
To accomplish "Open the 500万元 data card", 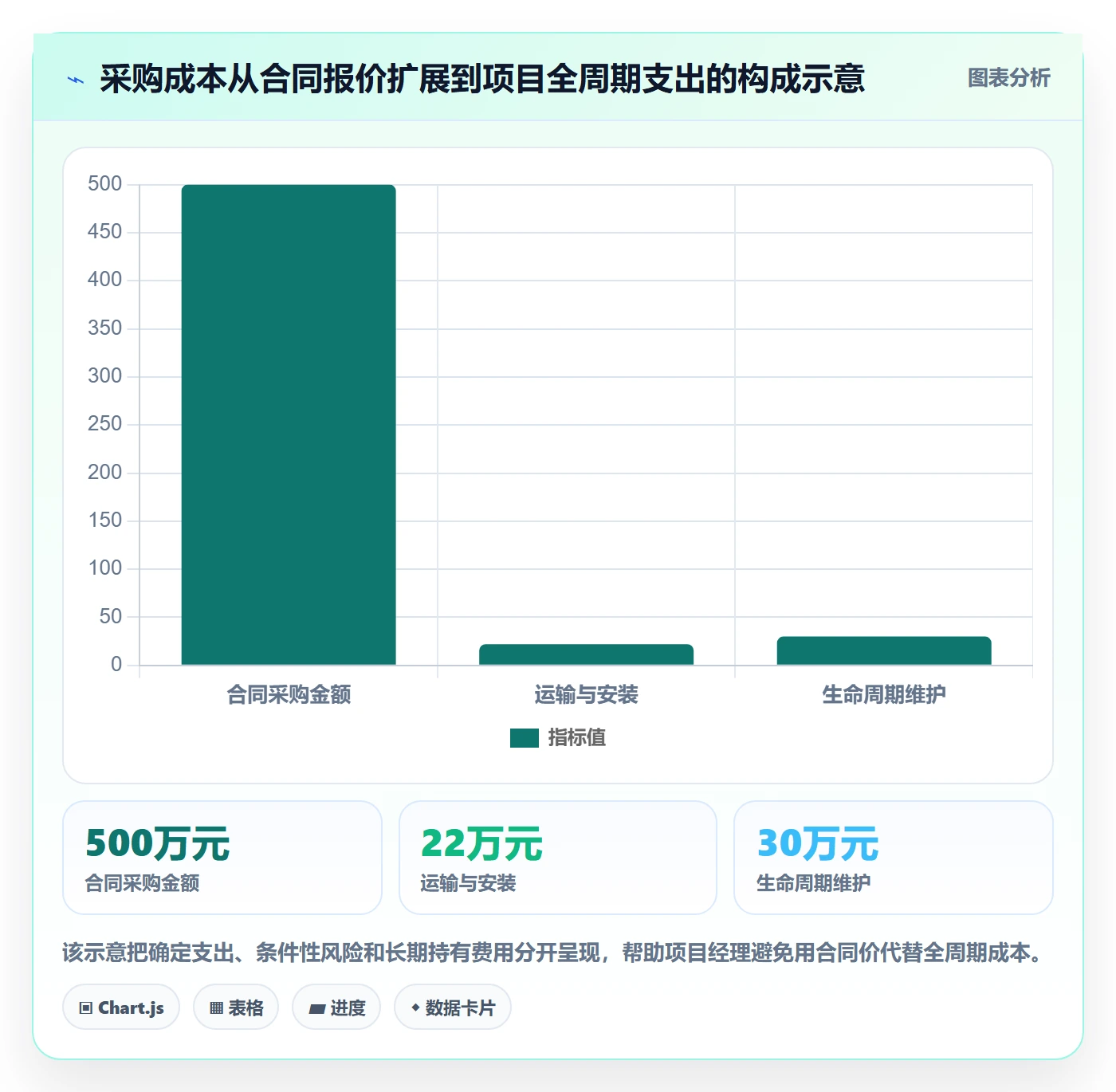I will coord(222,858).
